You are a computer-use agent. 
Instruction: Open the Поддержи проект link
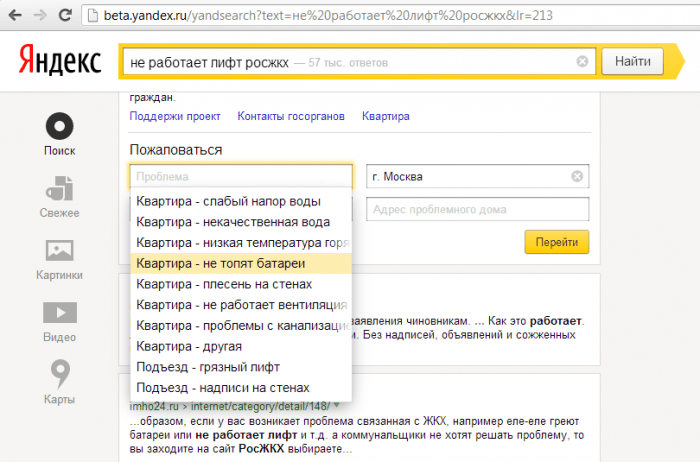pyautogui.click(x=175, y=116)
